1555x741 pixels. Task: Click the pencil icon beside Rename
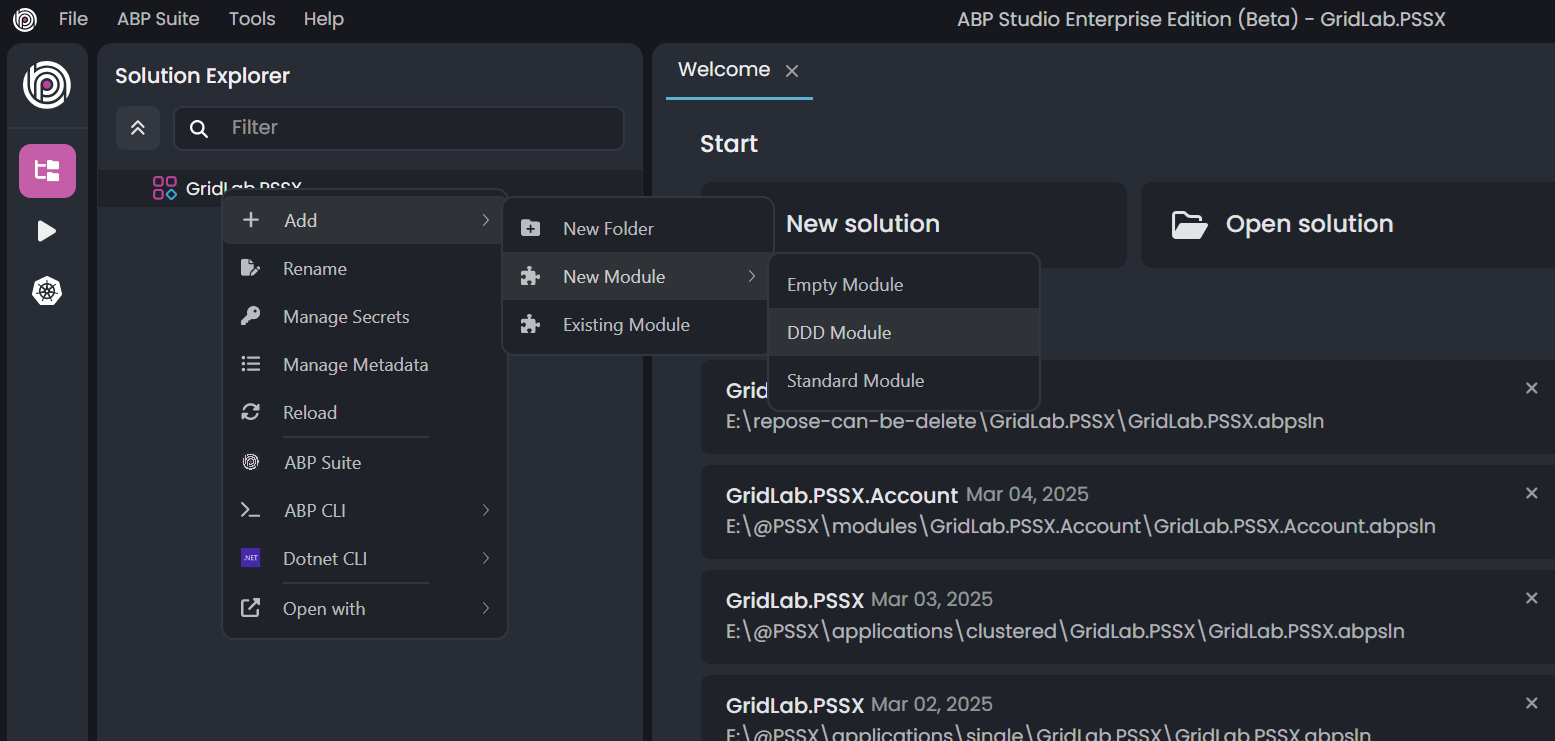coord(251,268)
